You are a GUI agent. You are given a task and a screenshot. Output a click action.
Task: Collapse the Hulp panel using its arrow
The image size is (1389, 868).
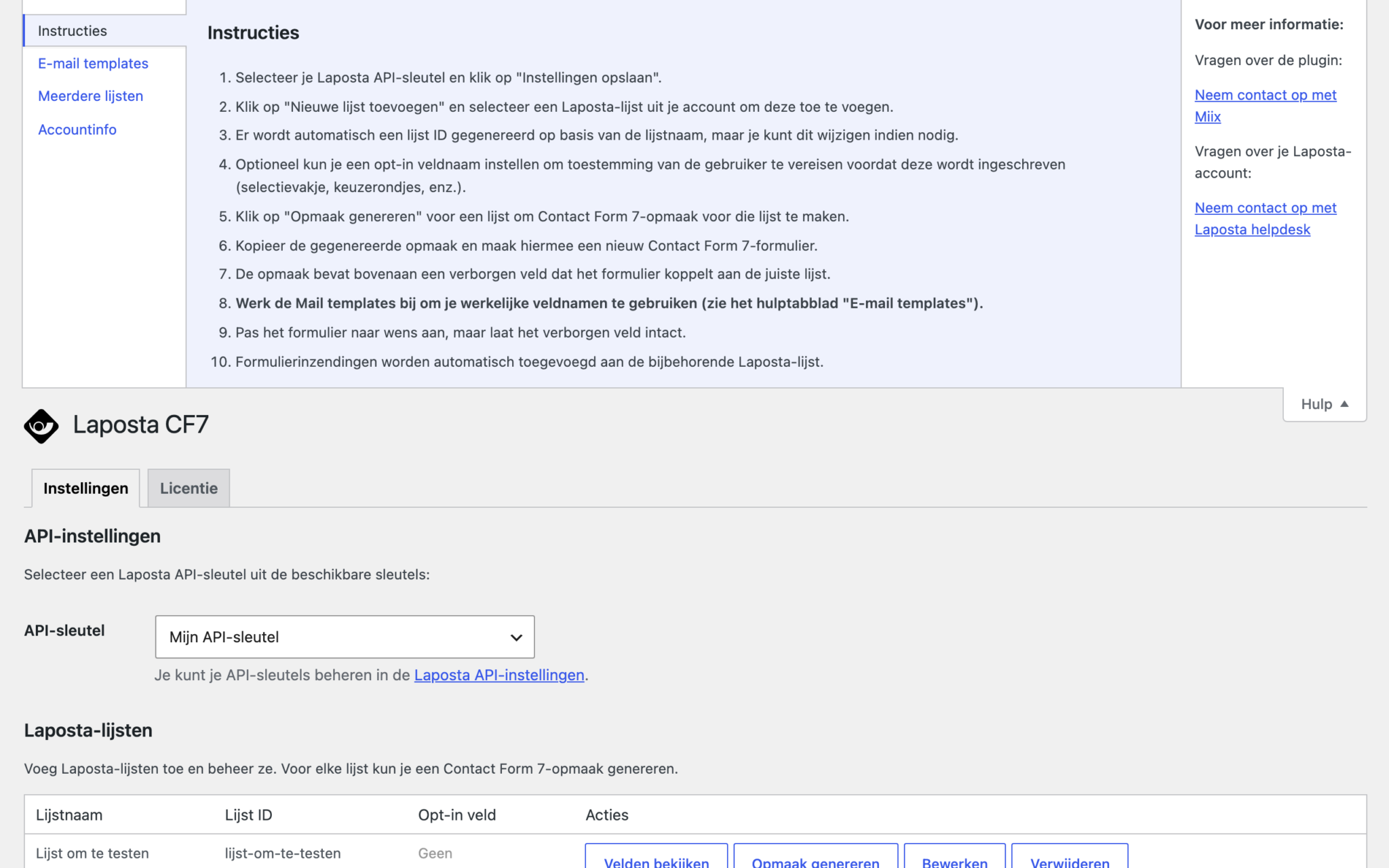point(1344,404)
